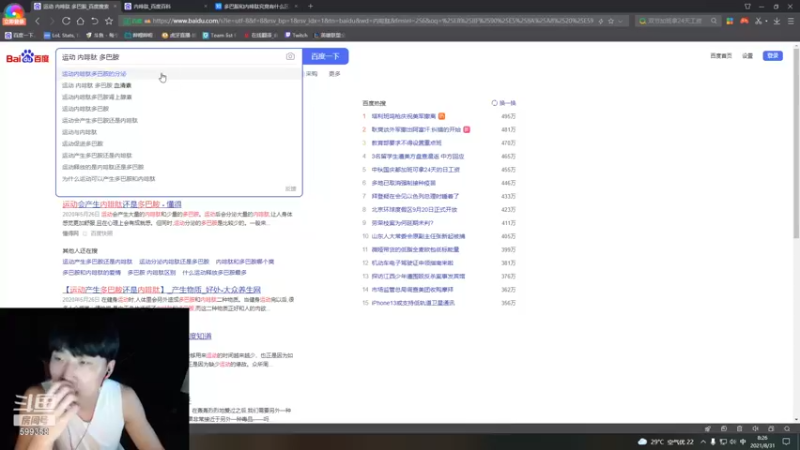This screenshot has height=450, width=800.
Task: Open hot search item ranked 15 about iPhone13
Action: (x=413, y=303)
